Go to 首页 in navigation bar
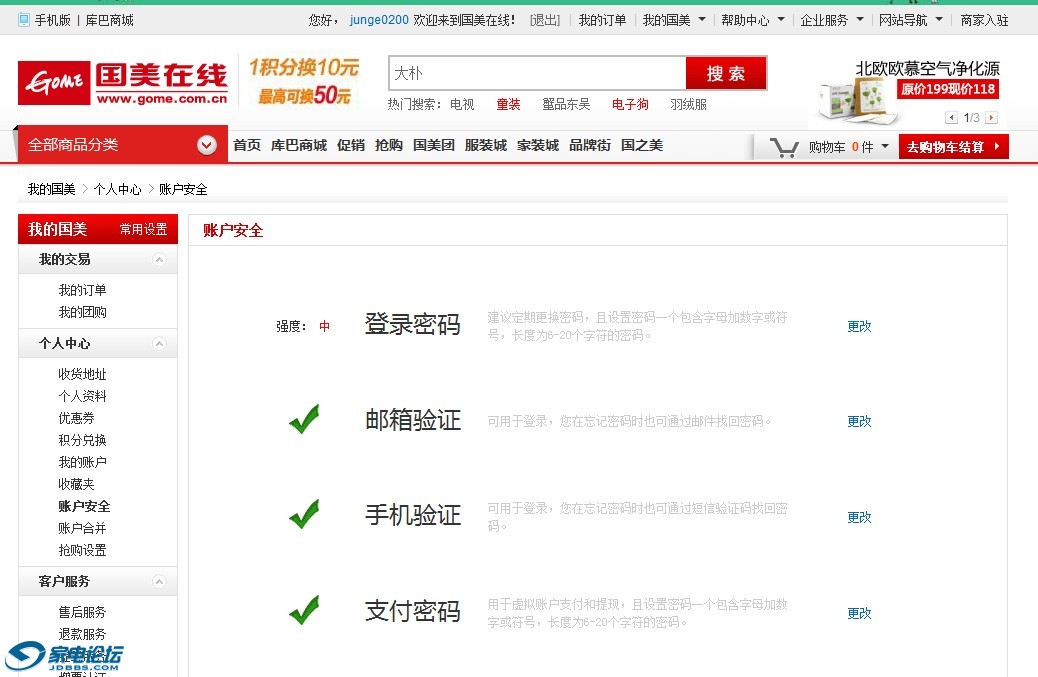1038x677 pixels. (247, 145)
